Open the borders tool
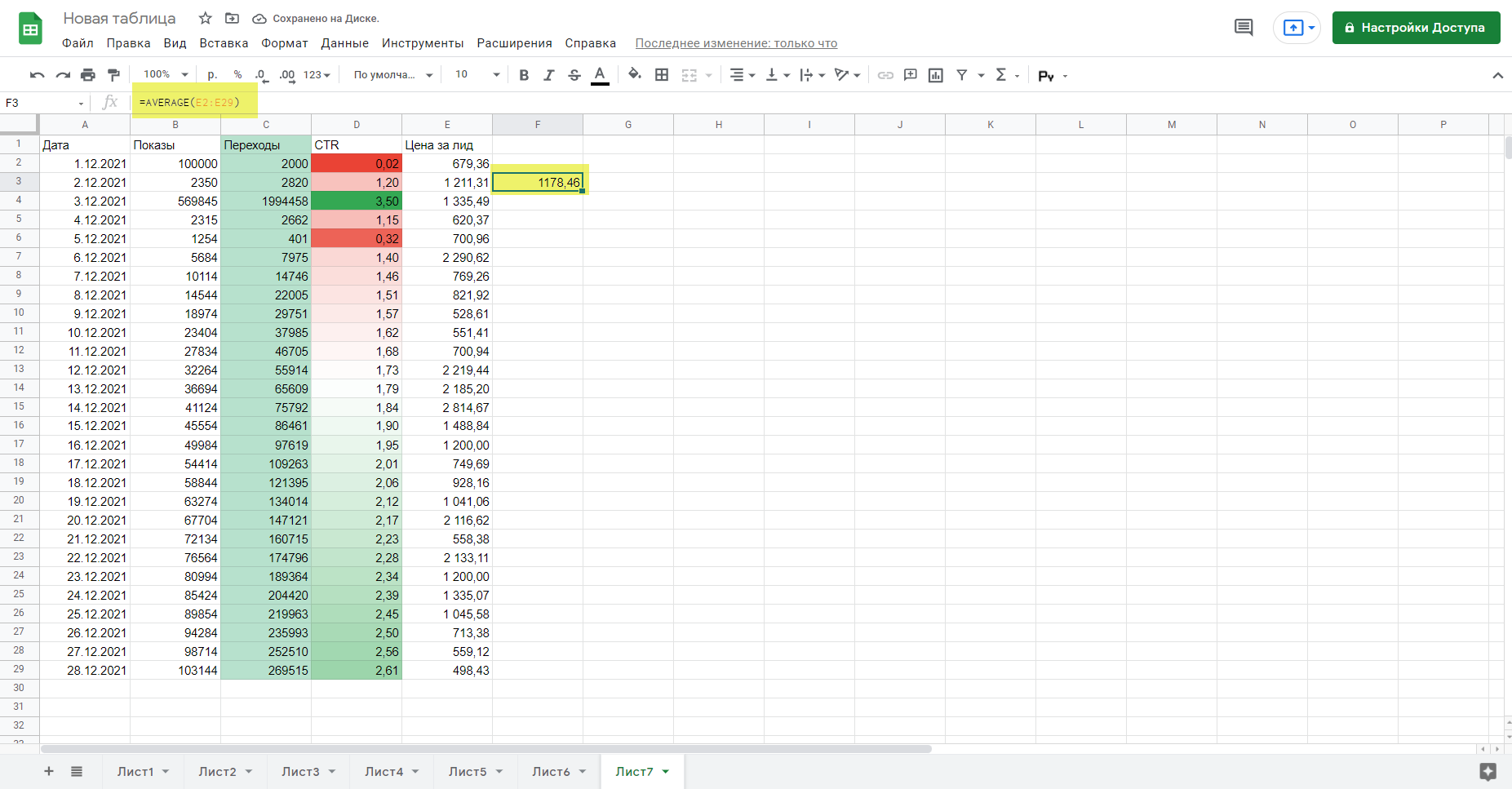 point(662,75)
